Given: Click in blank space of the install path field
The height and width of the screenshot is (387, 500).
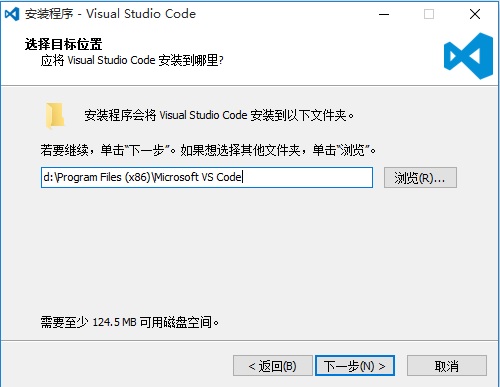Looking at the screenshot, I should coord(307,177).
